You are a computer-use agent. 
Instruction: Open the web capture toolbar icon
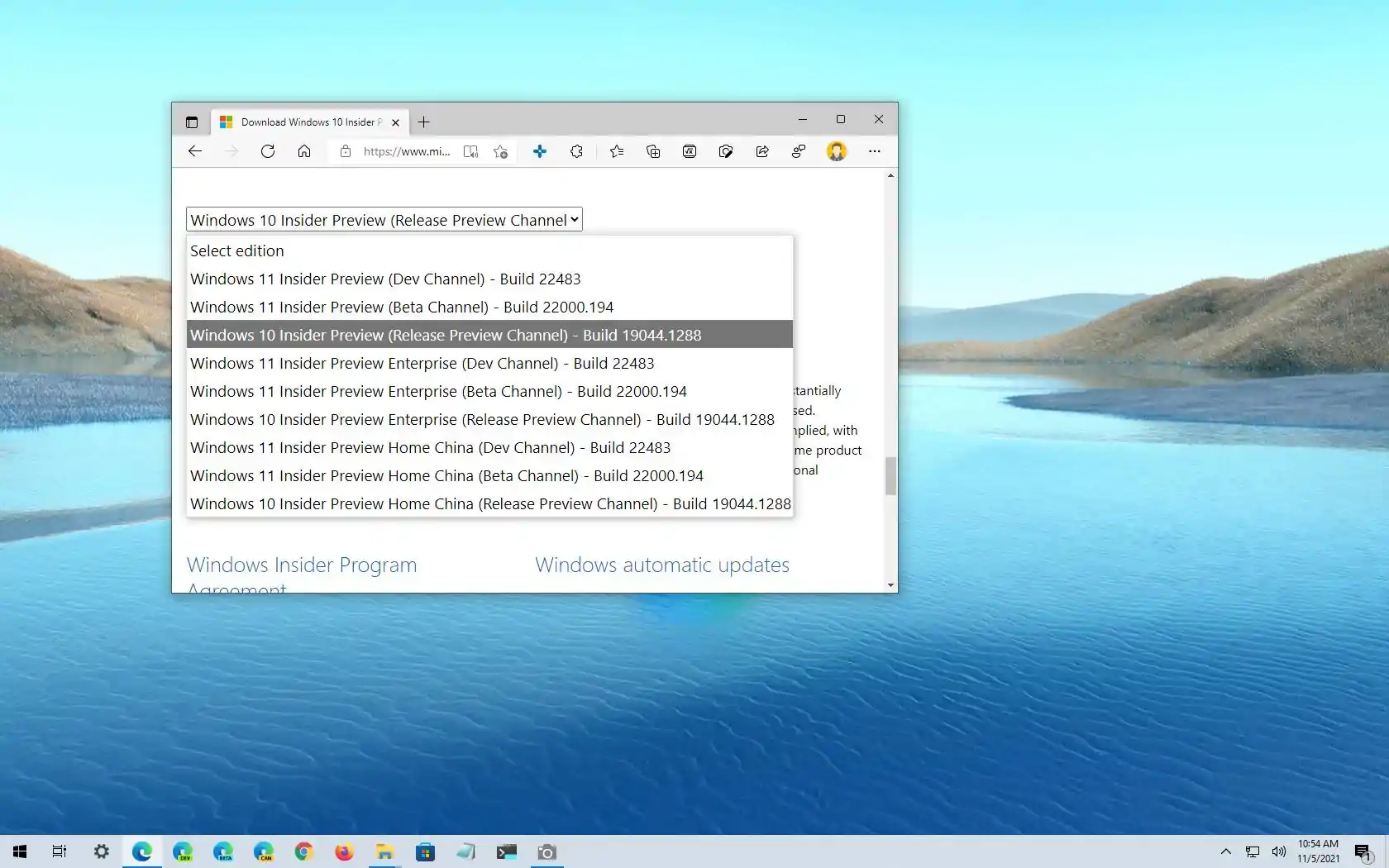coord(726,151)
